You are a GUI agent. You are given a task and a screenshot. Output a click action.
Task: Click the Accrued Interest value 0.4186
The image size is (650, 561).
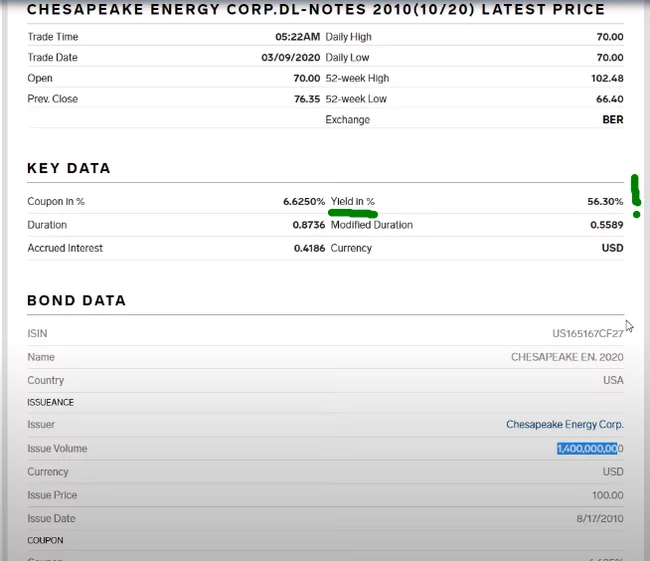pyautogui.click(x=309, y=248)
